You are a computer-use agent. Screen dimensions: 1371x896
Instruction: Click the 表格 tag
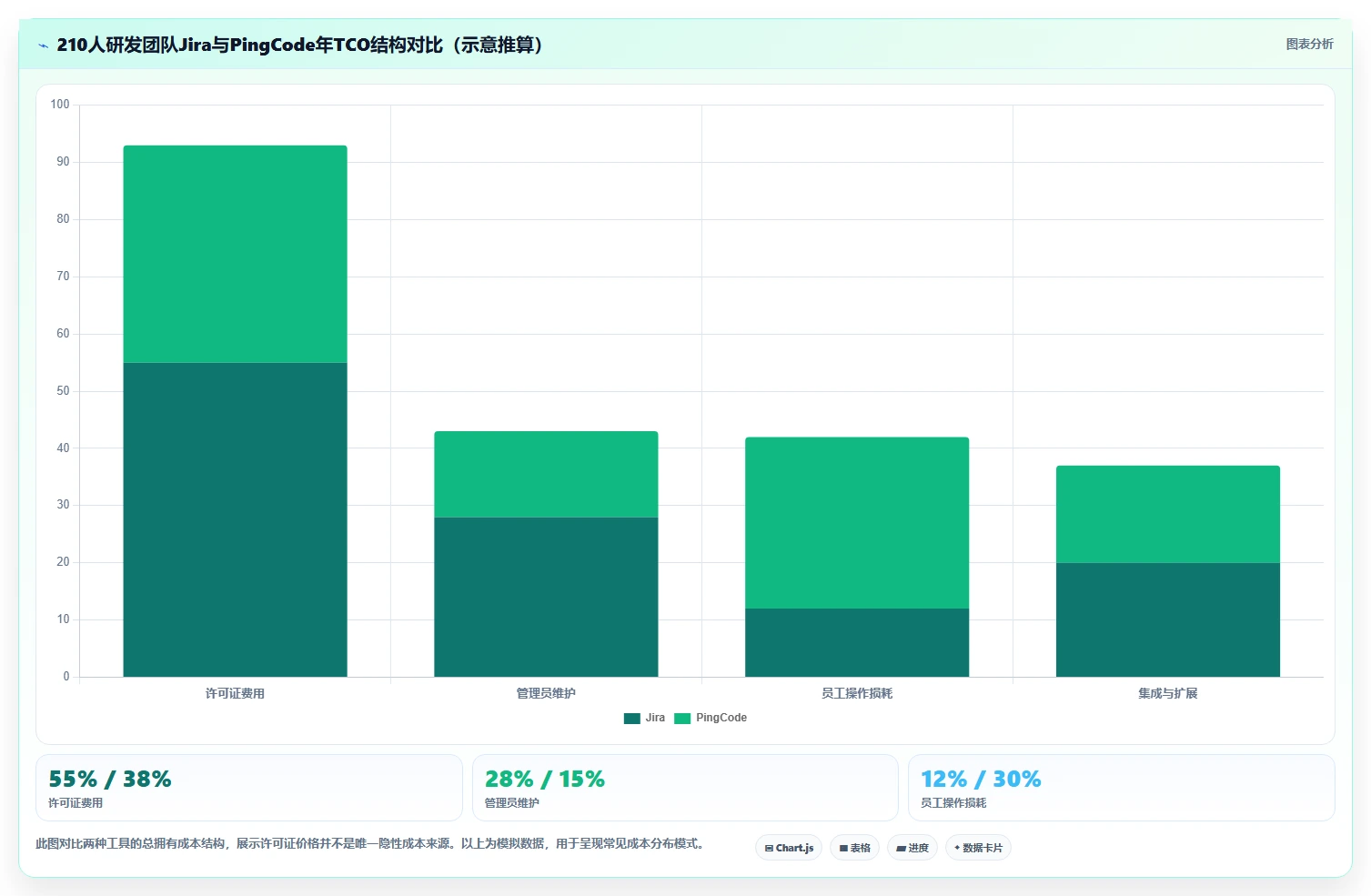[x=854, y=848]
